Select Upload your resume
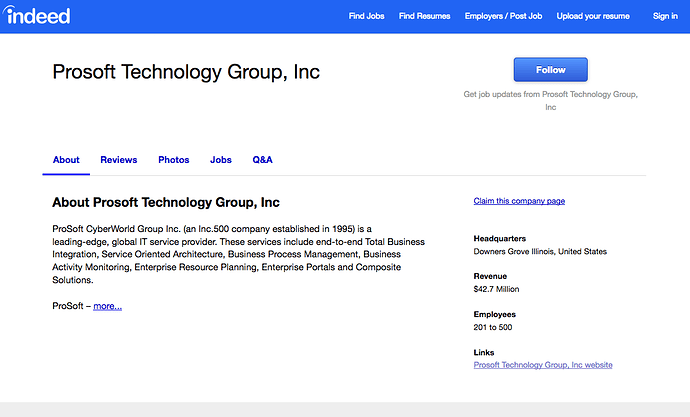Screen dimensions: 690x417 [593, 16]
